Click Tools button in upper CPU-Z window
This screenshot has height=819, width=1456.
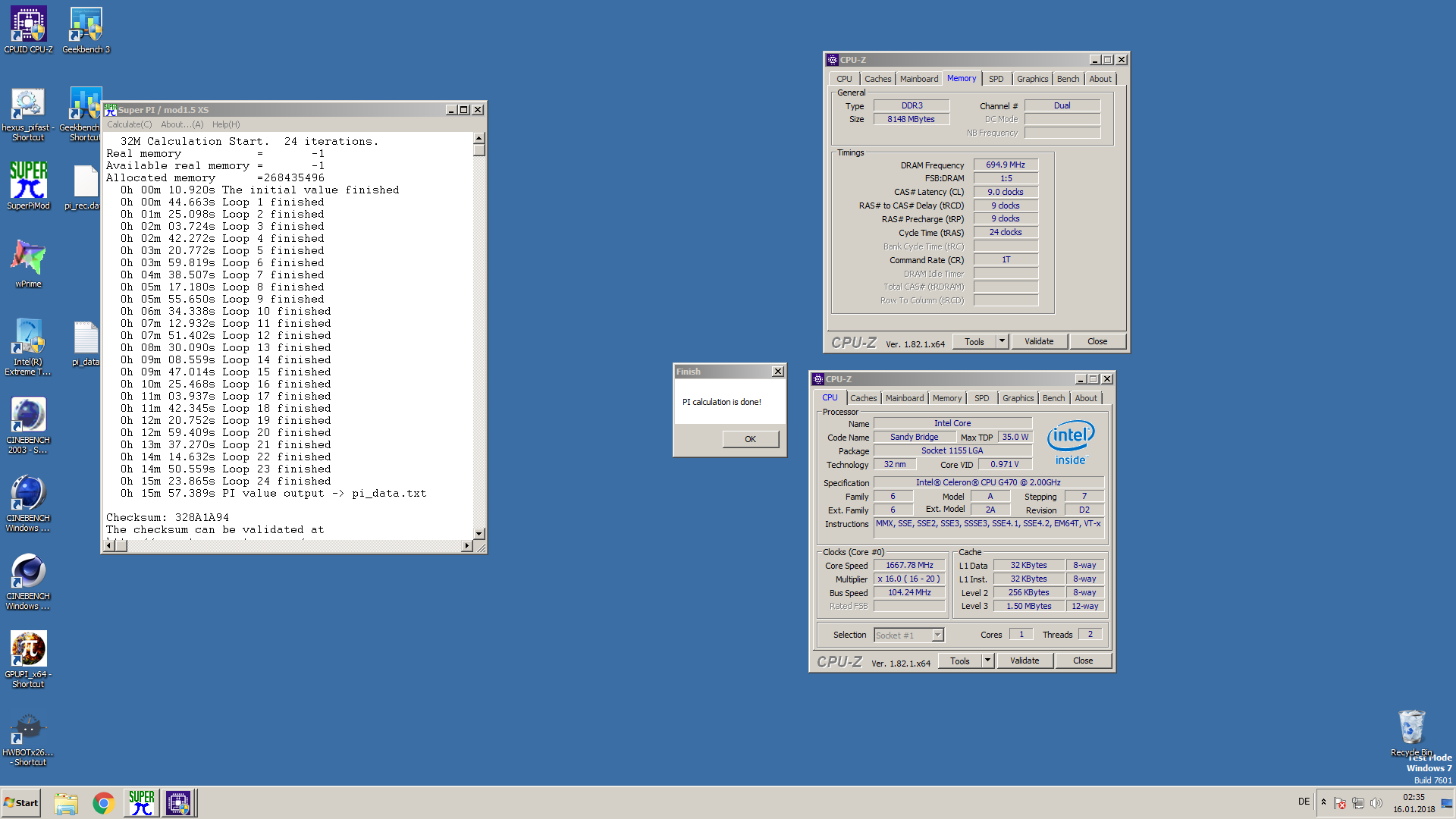(974, 341)
